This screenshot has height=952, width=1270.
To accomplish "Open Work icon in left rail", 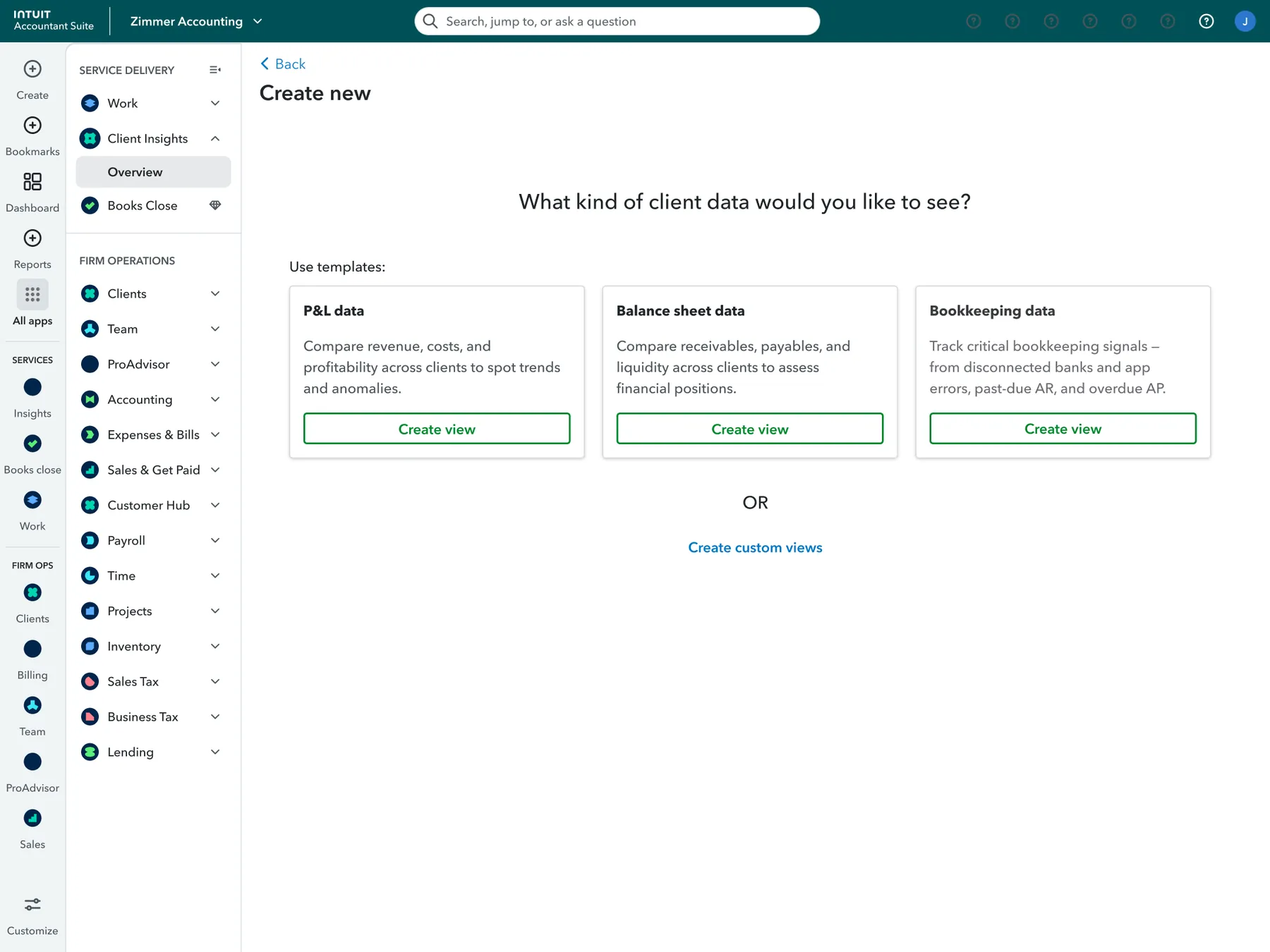I will click(x=32, y=500).
